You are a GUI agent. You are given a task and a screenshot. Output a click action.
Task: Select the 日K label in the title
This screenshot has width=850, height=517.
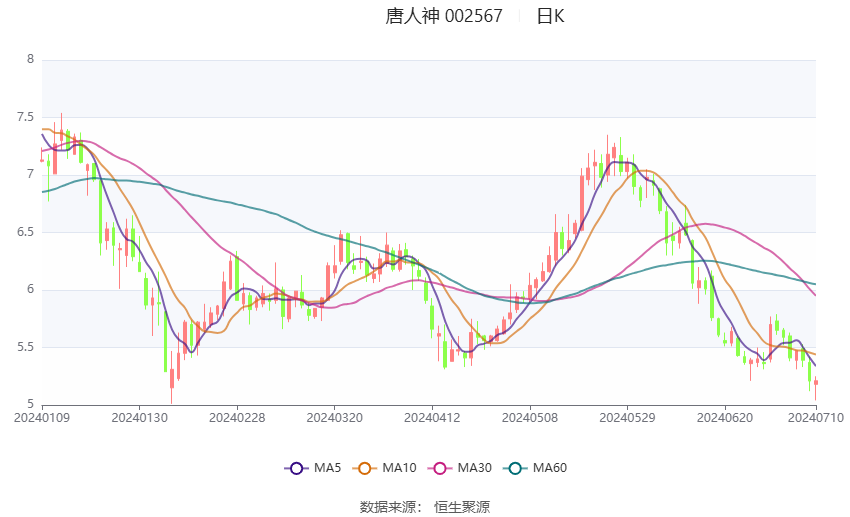(x=550, y=16)
